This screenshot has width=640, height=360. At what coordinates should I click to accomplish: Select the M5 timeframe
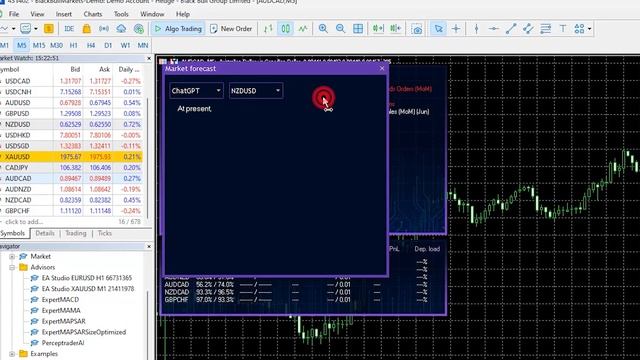click(22, 45)
